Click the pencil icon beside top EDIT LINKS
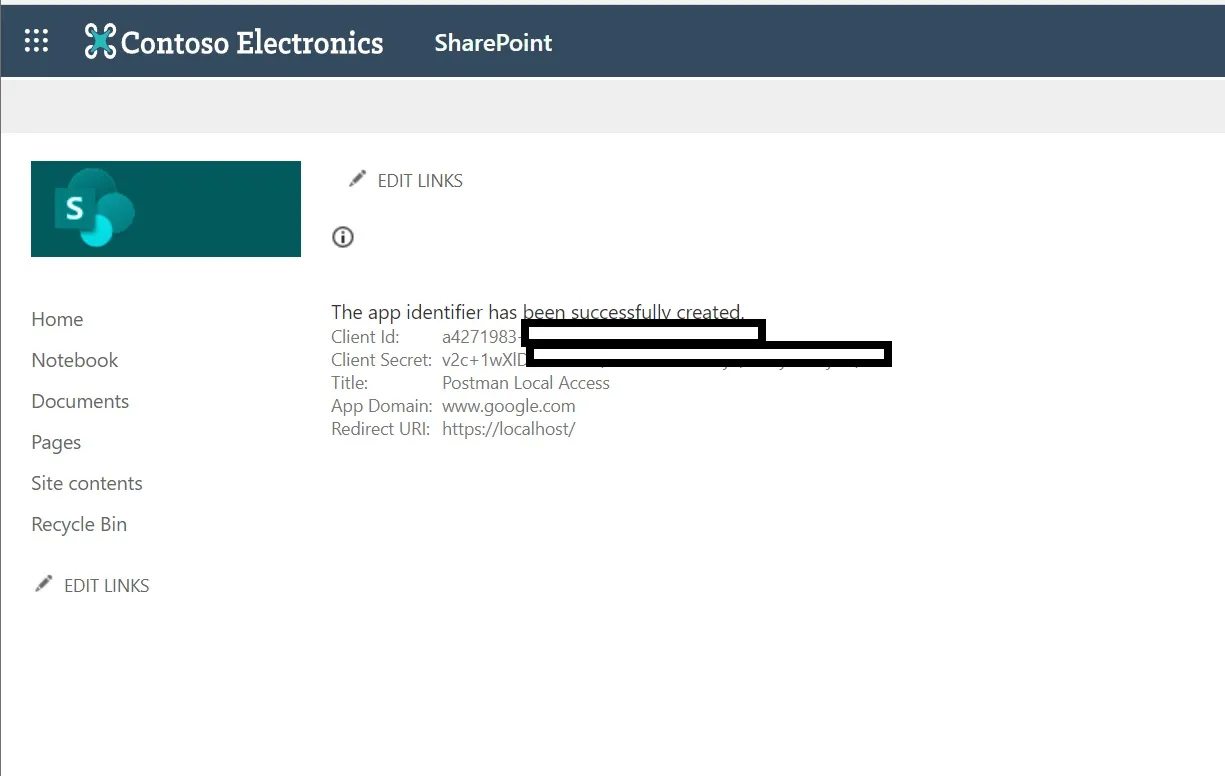 [357, 178]
